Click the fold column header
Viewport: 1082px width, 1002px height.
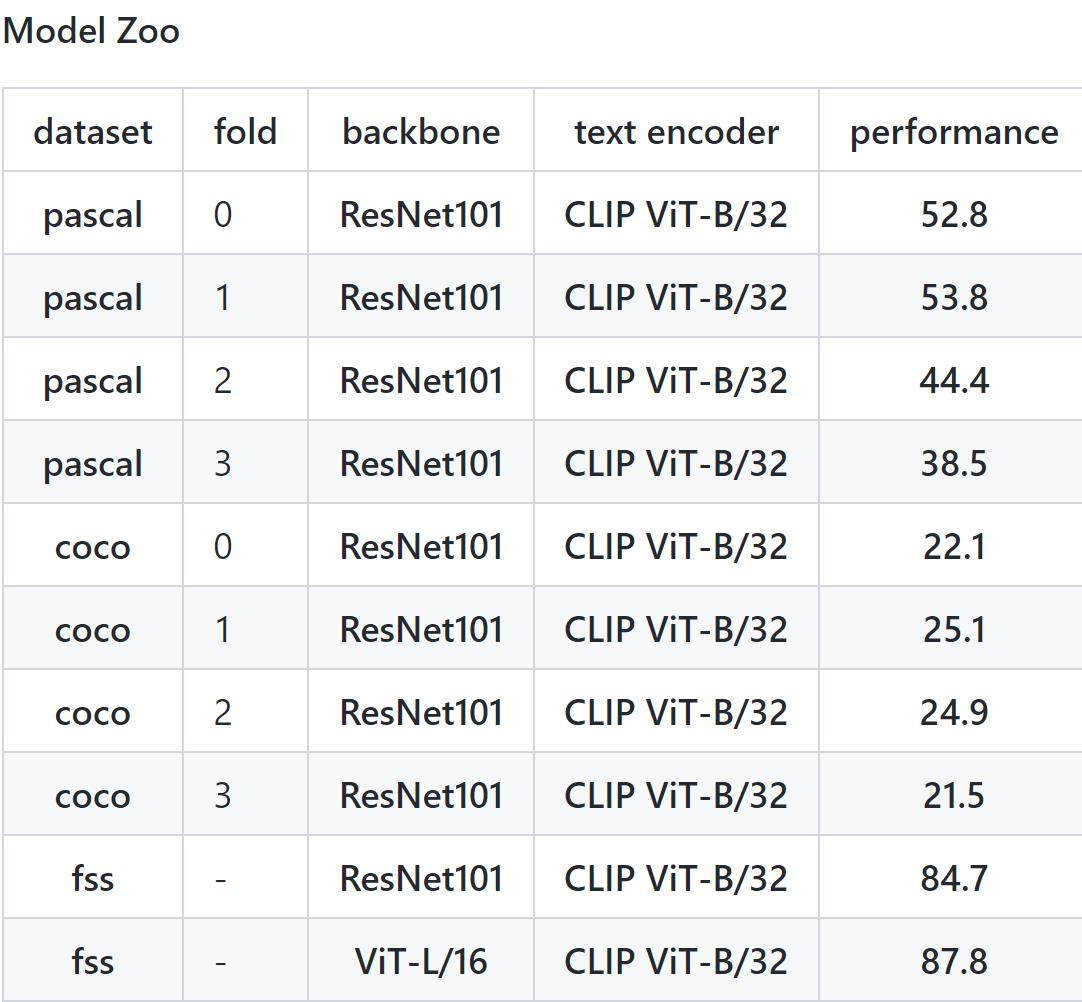point(245,132)
